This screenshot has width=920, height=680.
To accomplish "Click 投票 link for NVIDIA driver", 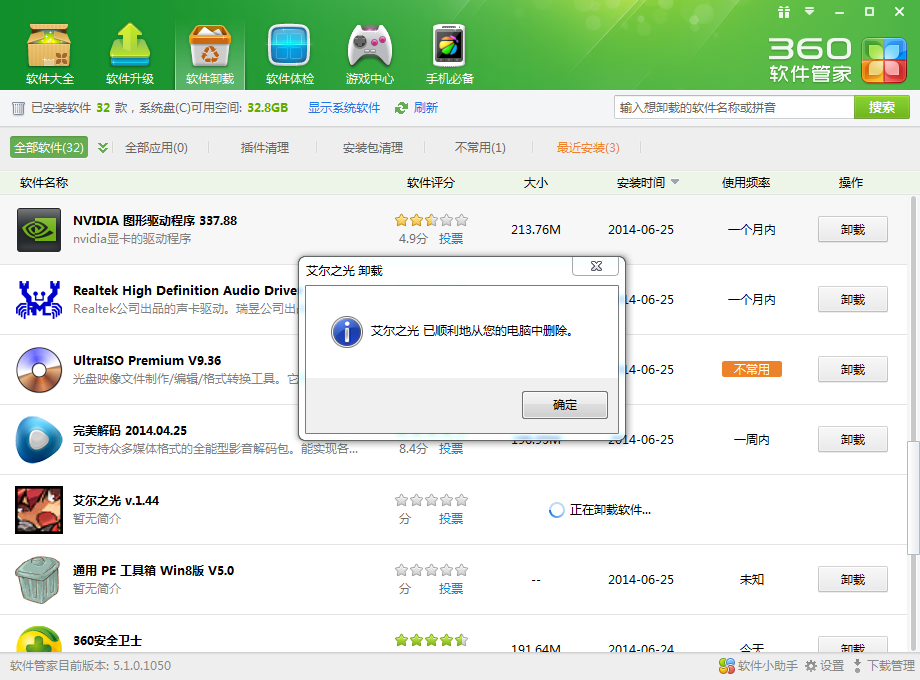I will (451, 239).
